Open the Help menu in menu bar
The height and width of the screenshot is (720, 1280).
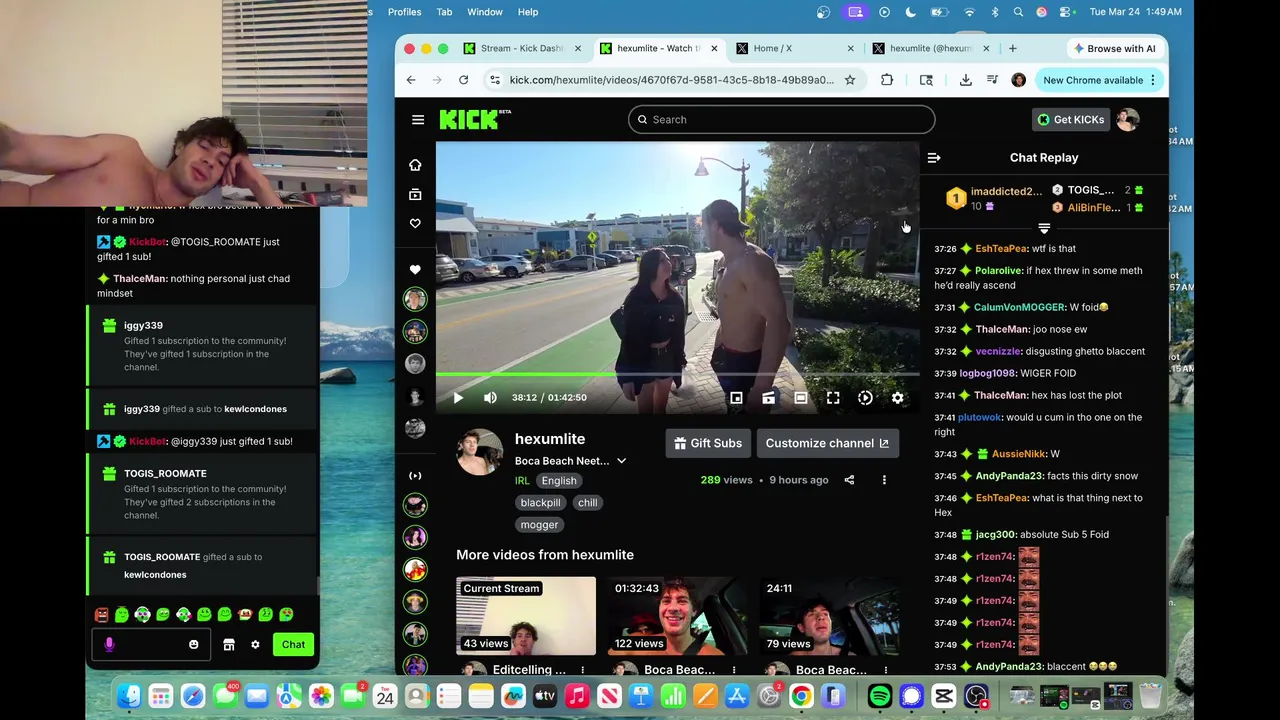(528, 12)
